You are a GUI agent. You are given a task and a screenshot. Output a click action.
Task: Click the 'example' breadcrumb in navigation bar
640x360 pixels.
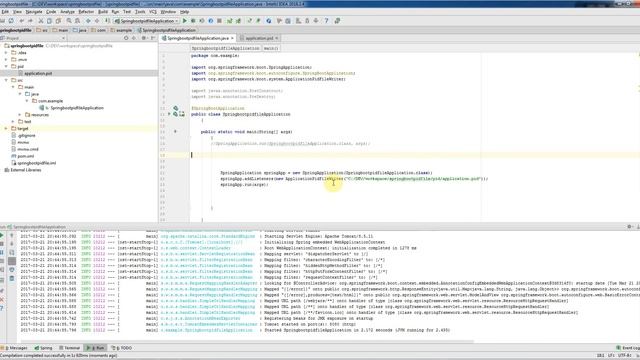tap(124, 30)
